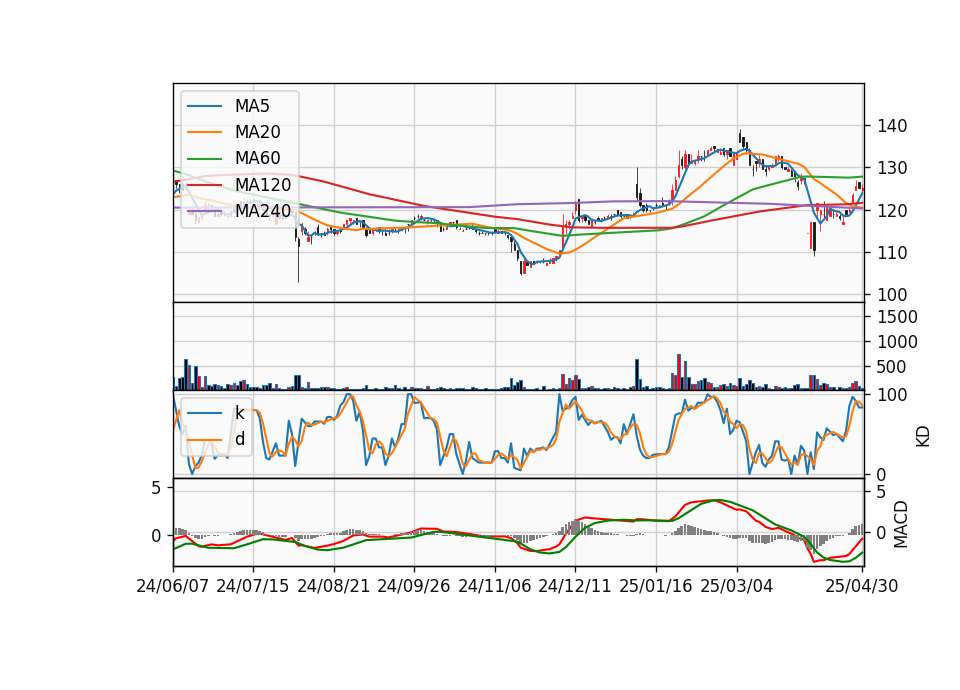Click the 140 price axis tick label
The height and width of the screenshot is (690, 960).
pos(892,126)
